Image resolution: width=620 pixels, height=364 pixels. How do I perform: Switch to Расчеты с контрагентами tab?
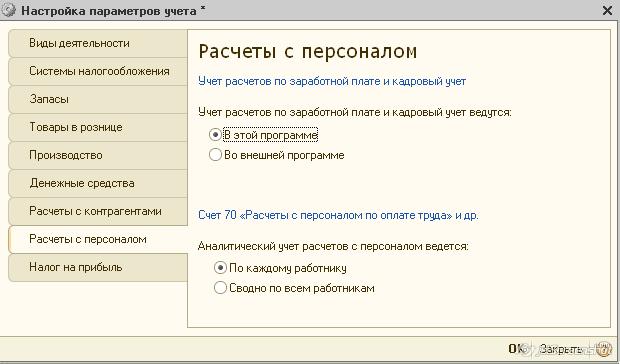pos(98,211)
